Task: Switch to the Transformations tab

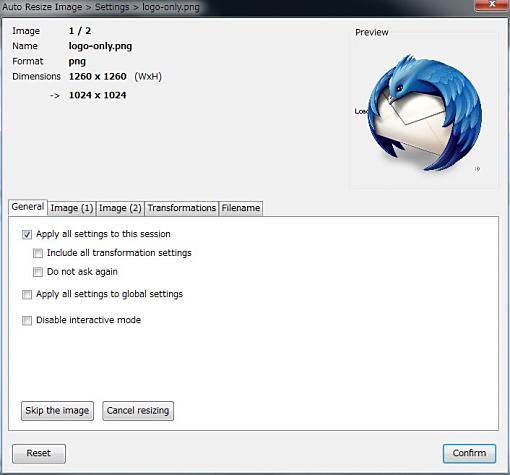Action: [182, 208]
